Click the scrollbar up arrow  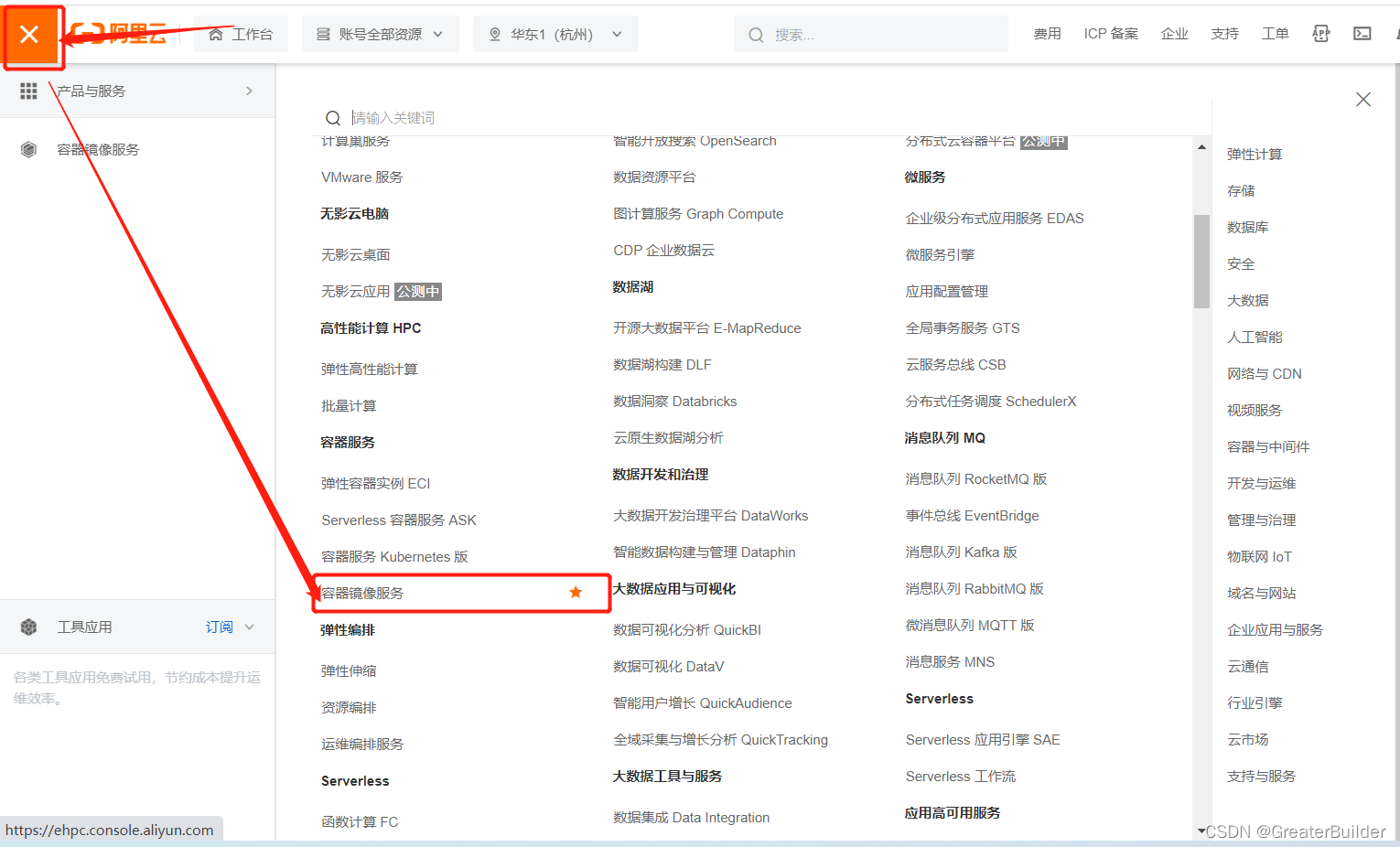pyautogui.click(x=1201, y=147)
